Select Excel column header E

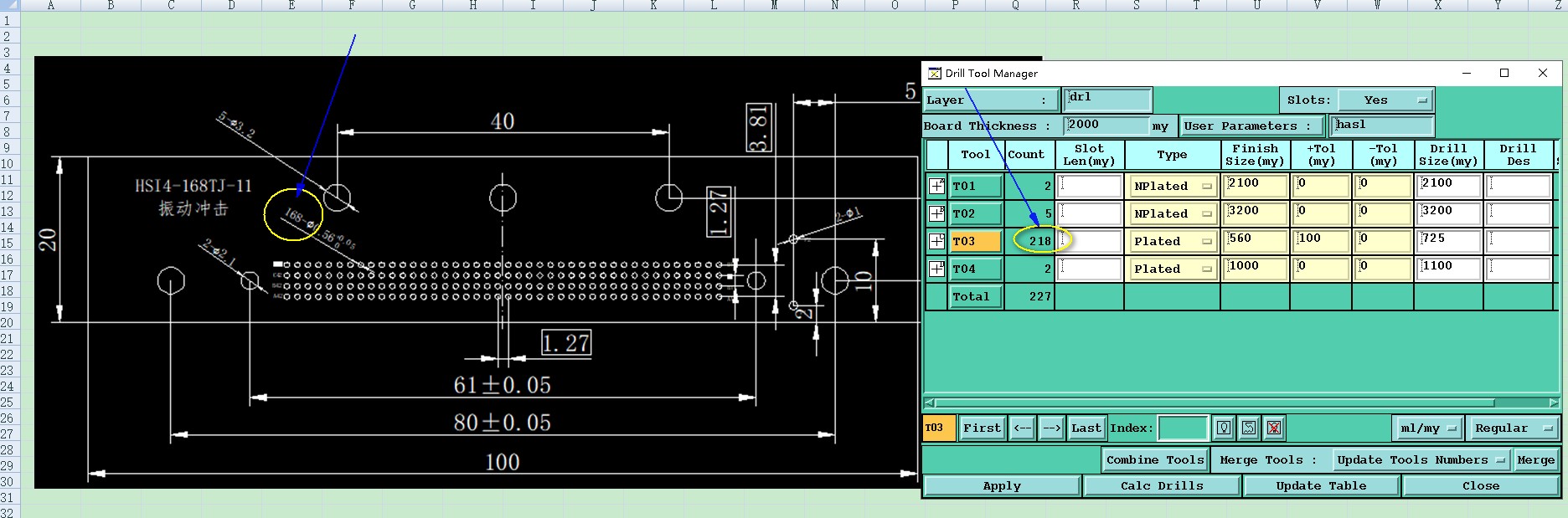click(x=291, y=5)
